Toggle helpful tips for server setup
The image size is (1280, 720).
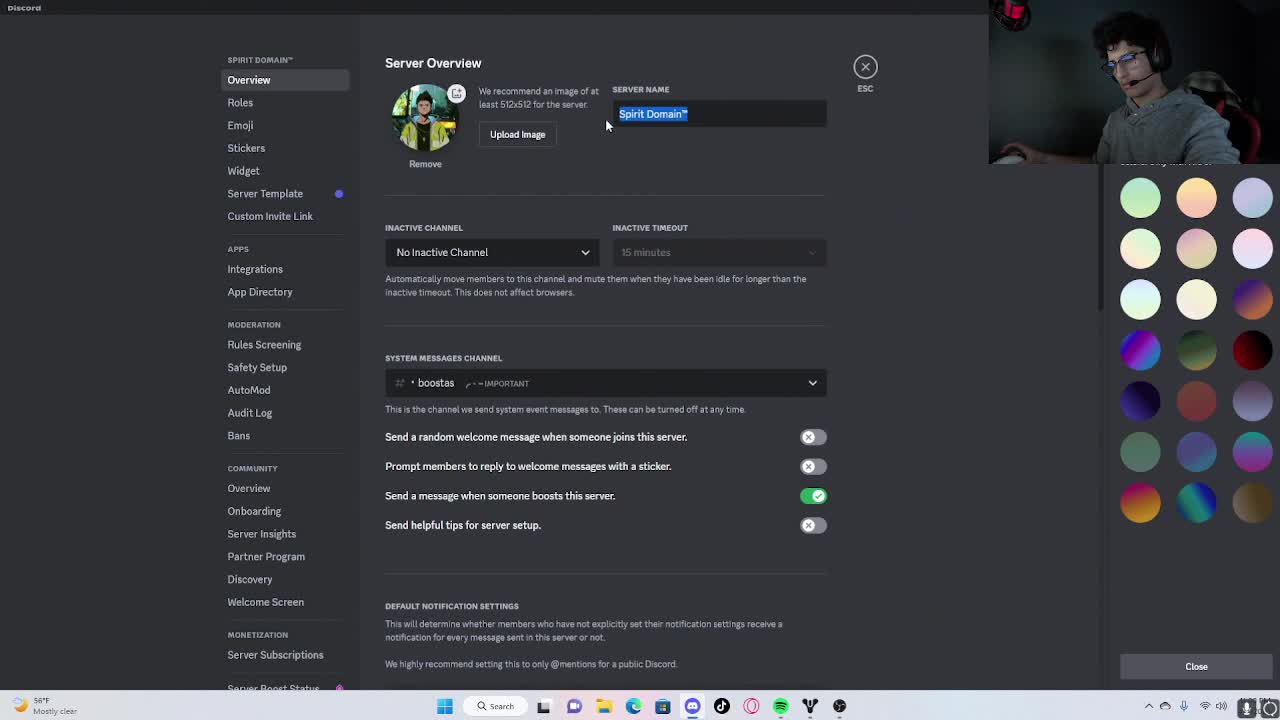pyautogui.click(x=813, y=525)
